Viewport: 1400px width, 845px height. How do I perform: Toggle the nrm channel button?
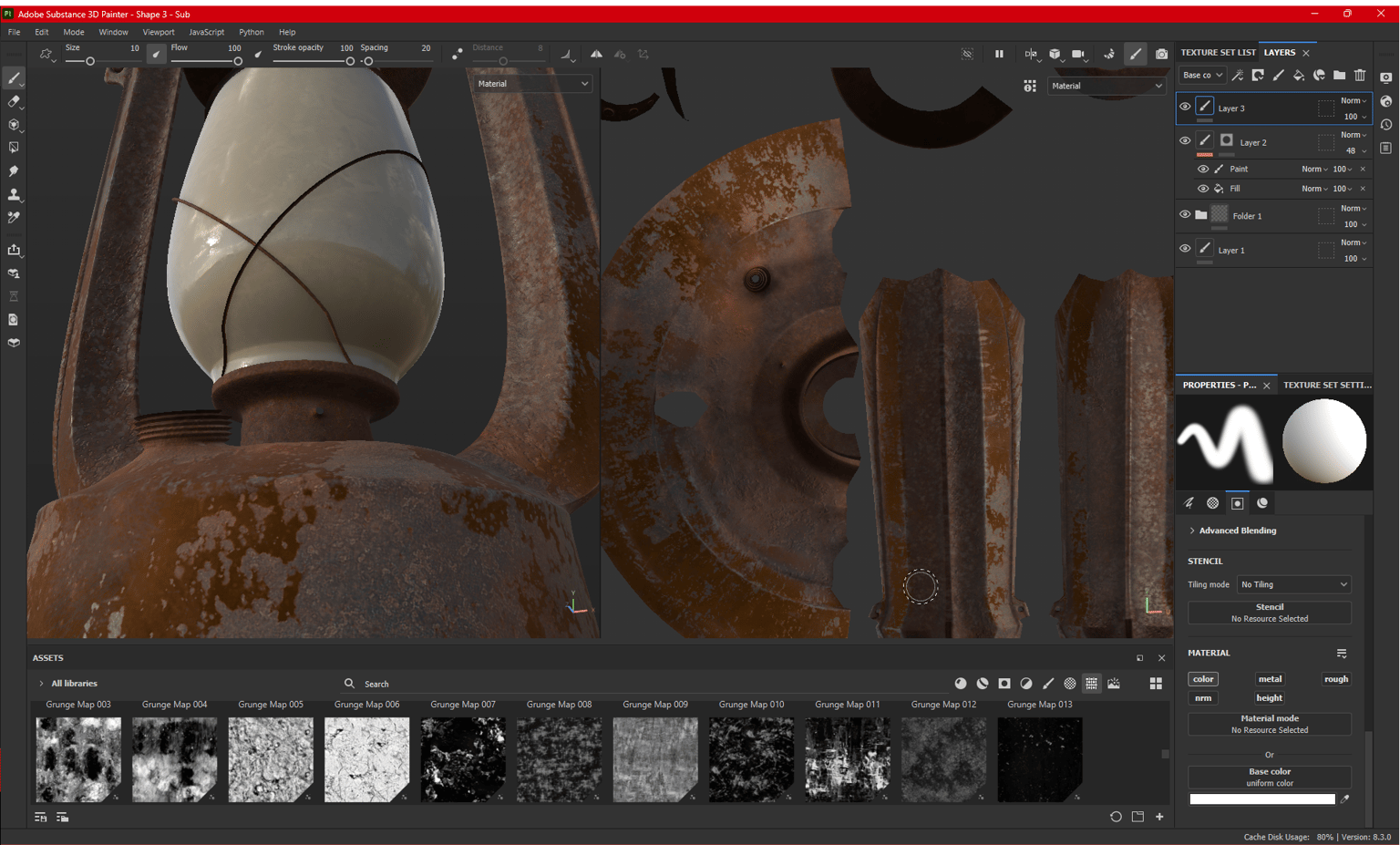tap(1203, 698)
